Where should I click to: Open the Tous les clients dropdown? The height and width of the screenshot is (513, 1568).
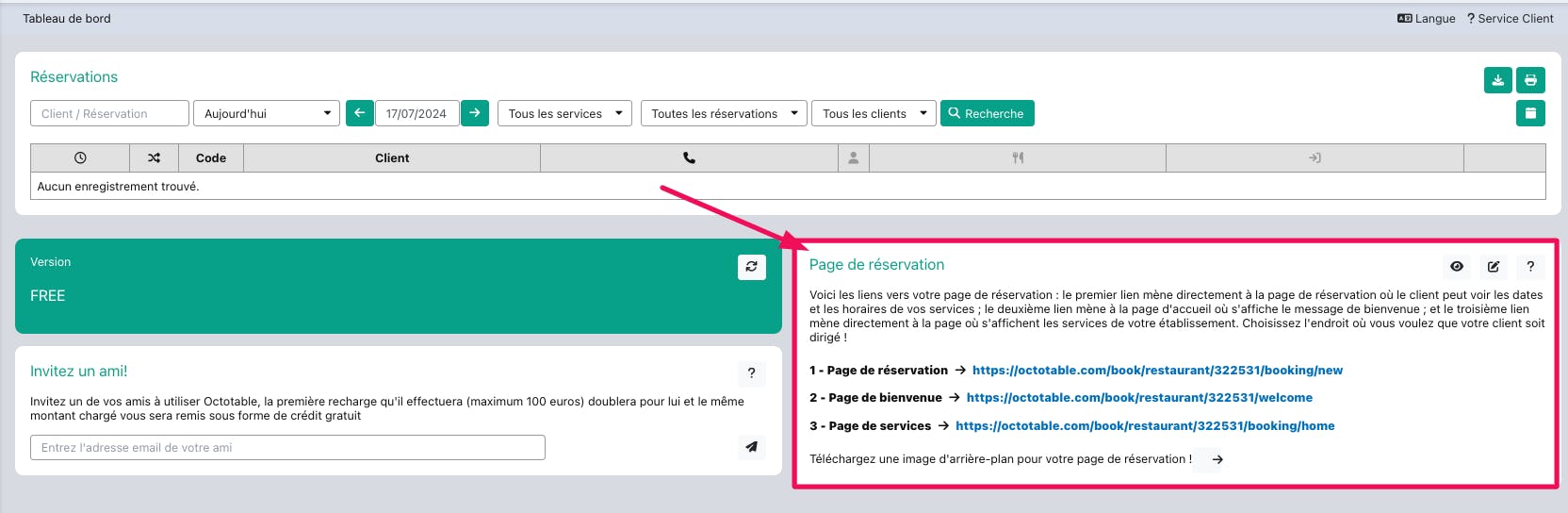[x=874, y=113]
